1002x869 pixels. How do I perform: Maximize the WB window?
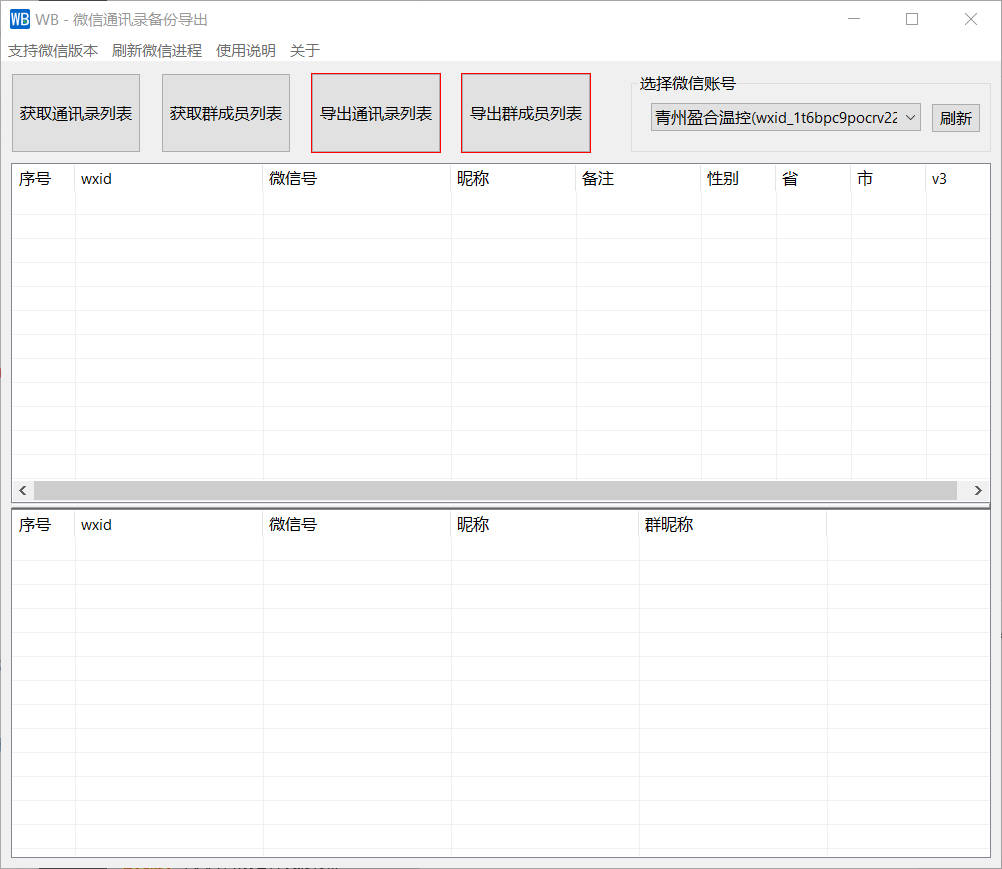912,19
